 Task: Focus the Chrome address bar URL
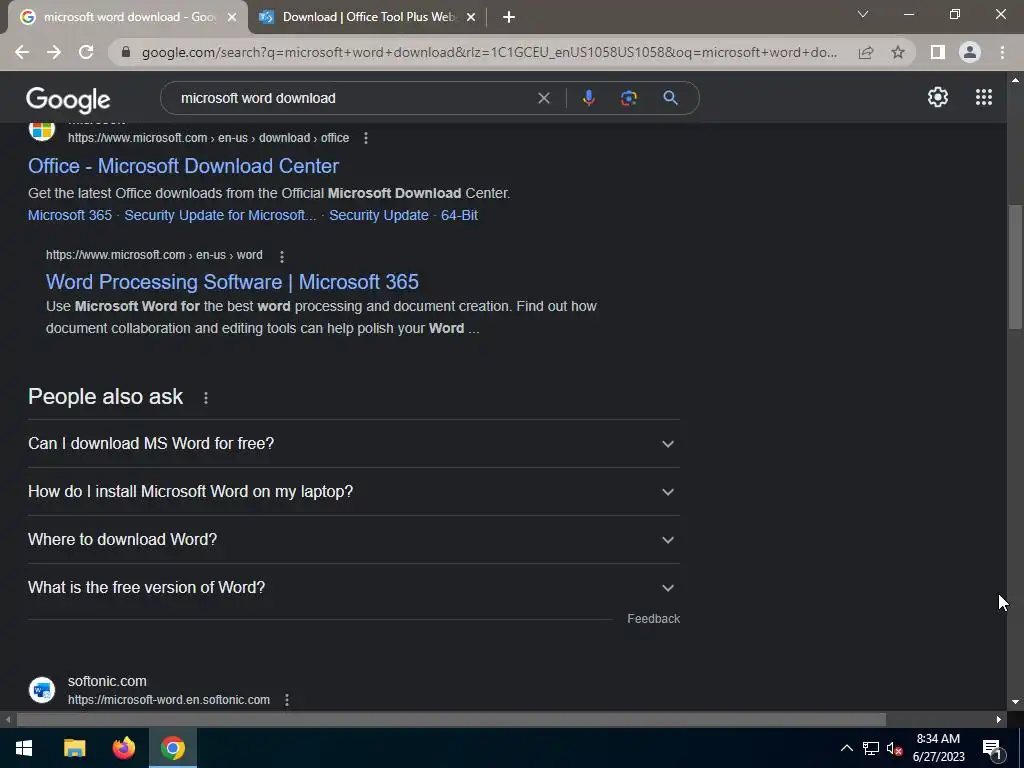point(488,52)
